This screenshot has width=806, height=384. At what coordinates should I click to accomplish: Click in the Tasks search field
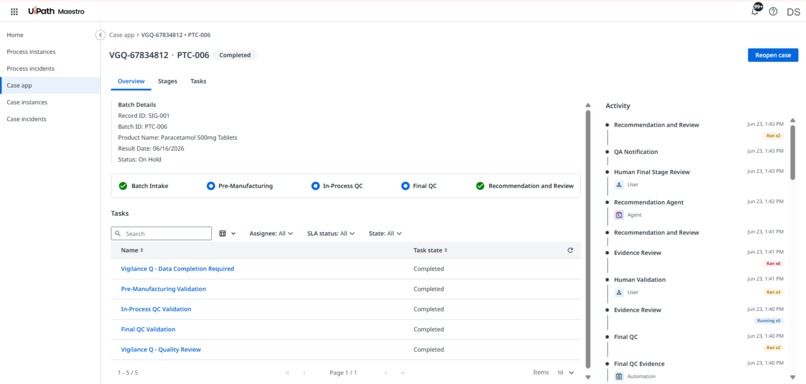[161, 233]
